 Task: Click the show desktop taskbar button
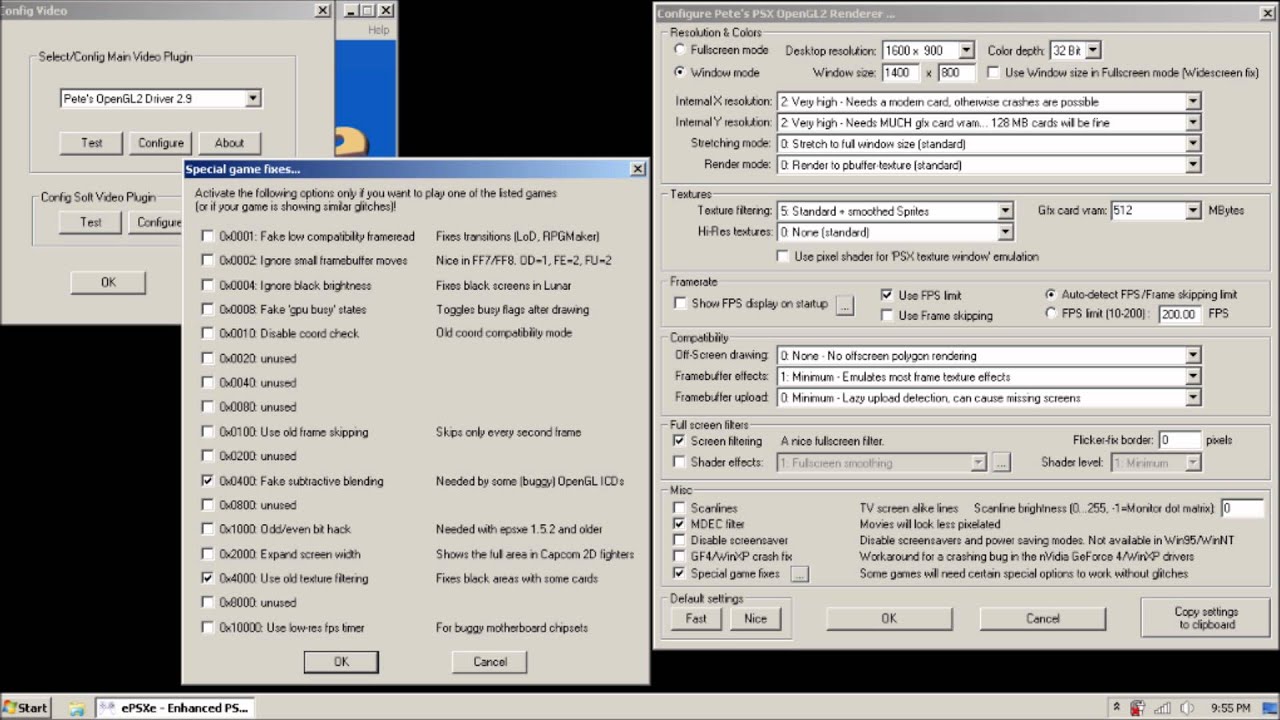click(1272, 708)
